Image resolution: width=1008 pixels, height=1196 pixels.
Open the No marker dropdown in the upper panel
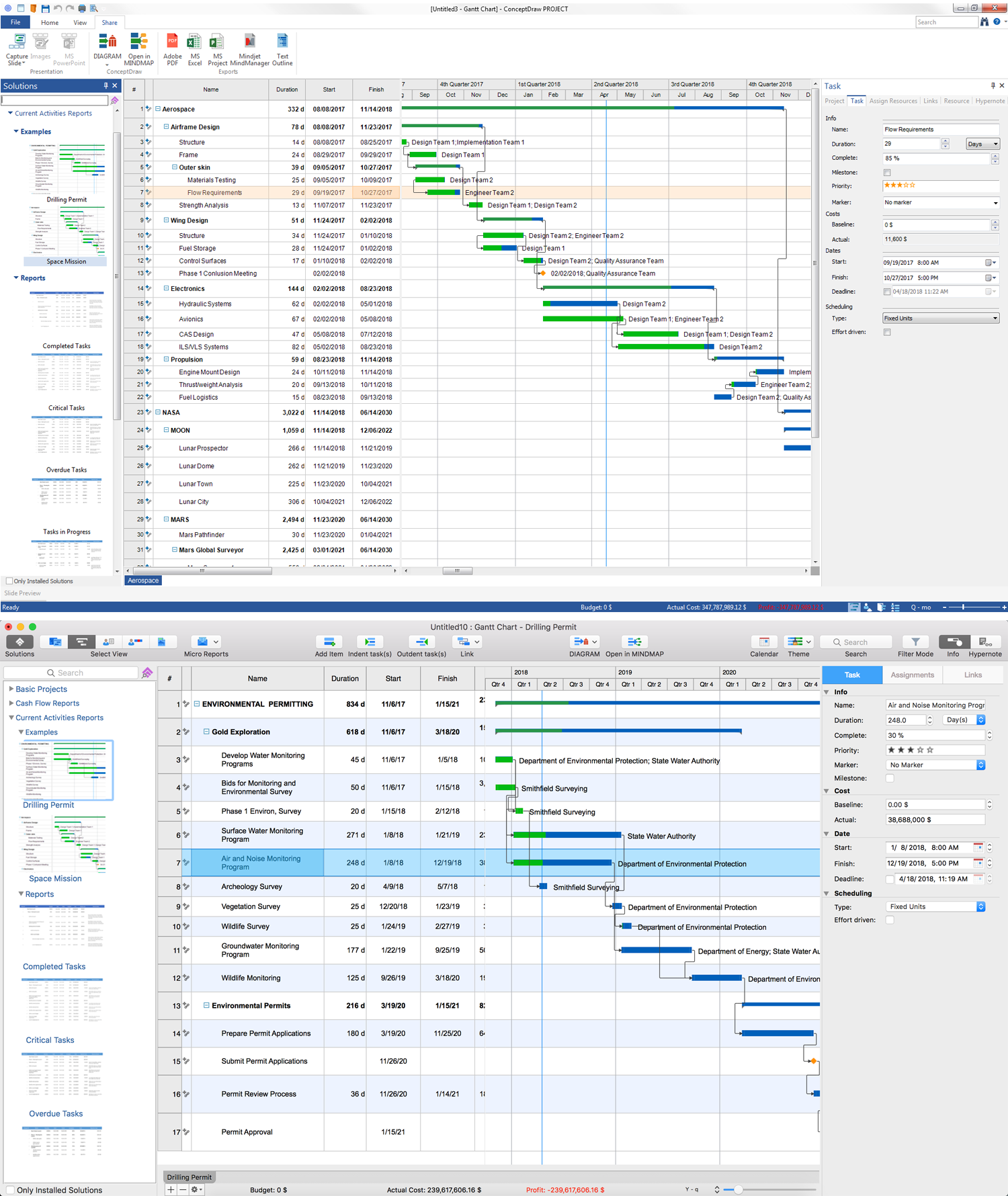(941, 202)
